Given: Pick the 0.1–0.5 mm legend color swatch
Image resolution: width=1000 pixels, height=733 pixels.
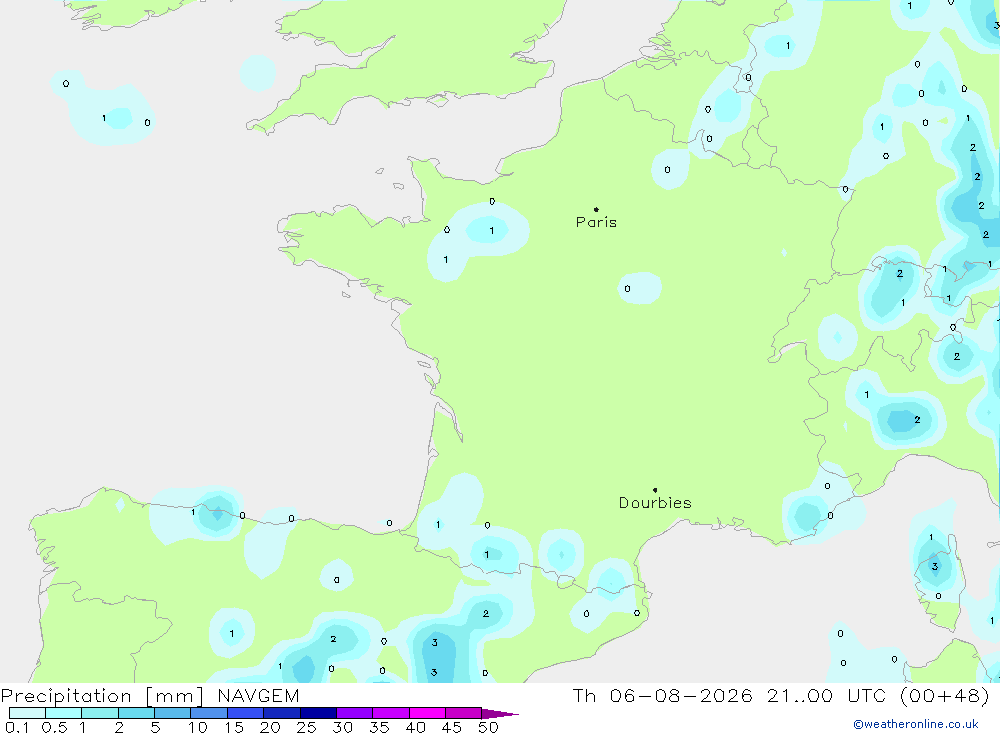Looking at the screenshot, I should click(x=27, y=713).
